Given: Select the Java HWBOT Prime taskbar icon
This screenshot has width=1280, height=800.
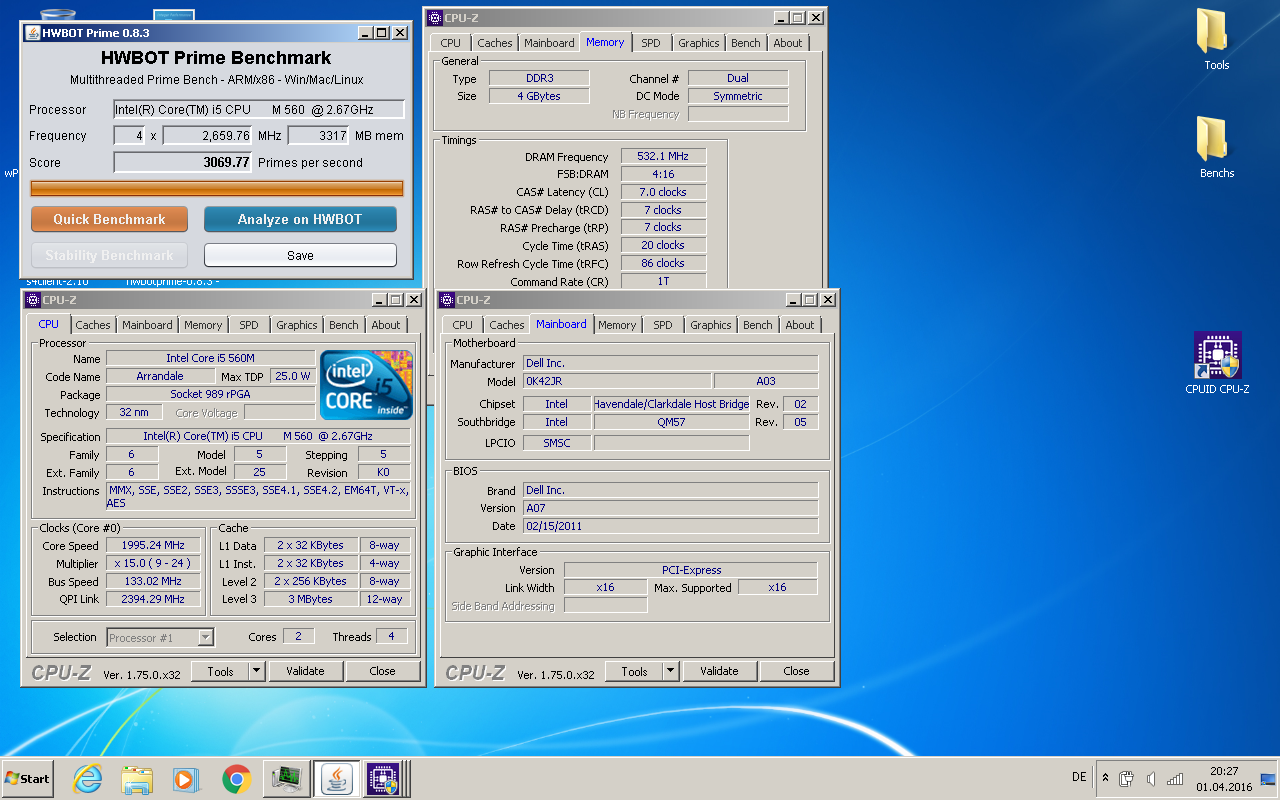Looking at the screenshot, I should tap(337, 778).
